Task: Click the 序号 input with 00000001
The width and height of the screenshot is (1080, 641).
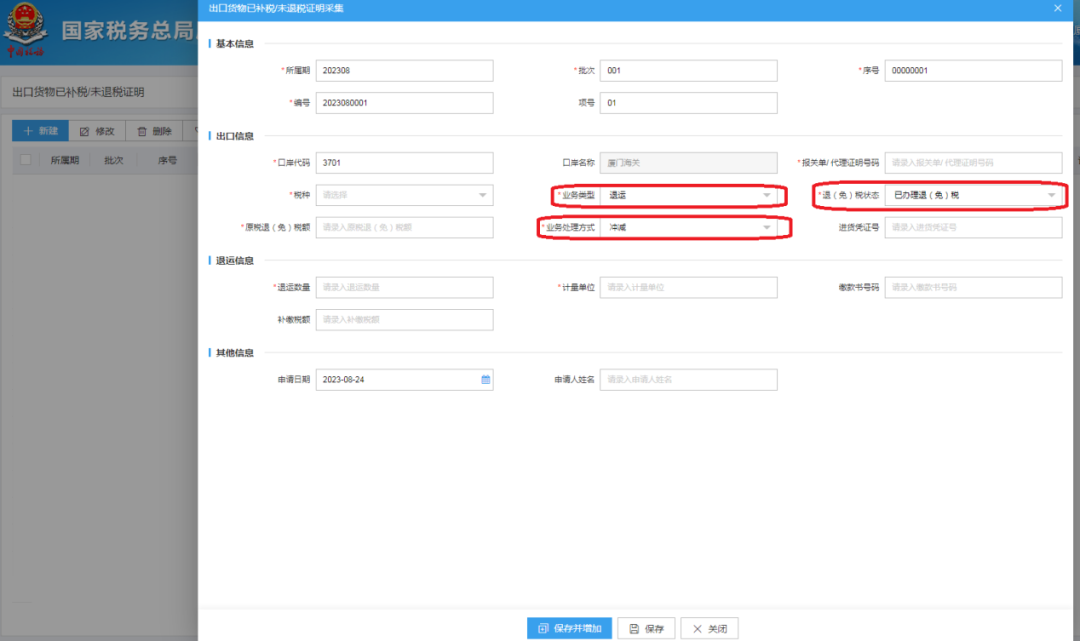Action: [973, 70]
